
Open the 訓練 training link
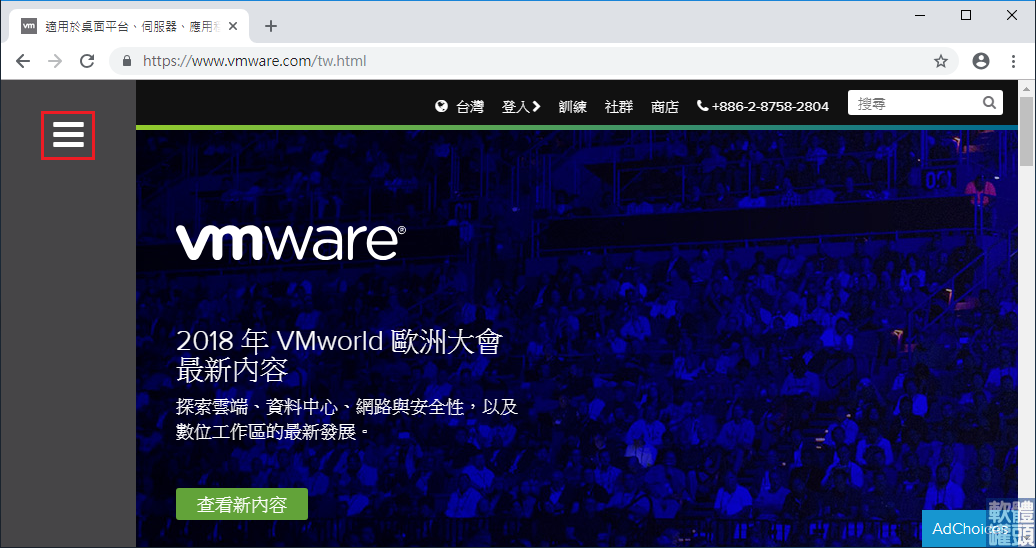tap(573, 106)
